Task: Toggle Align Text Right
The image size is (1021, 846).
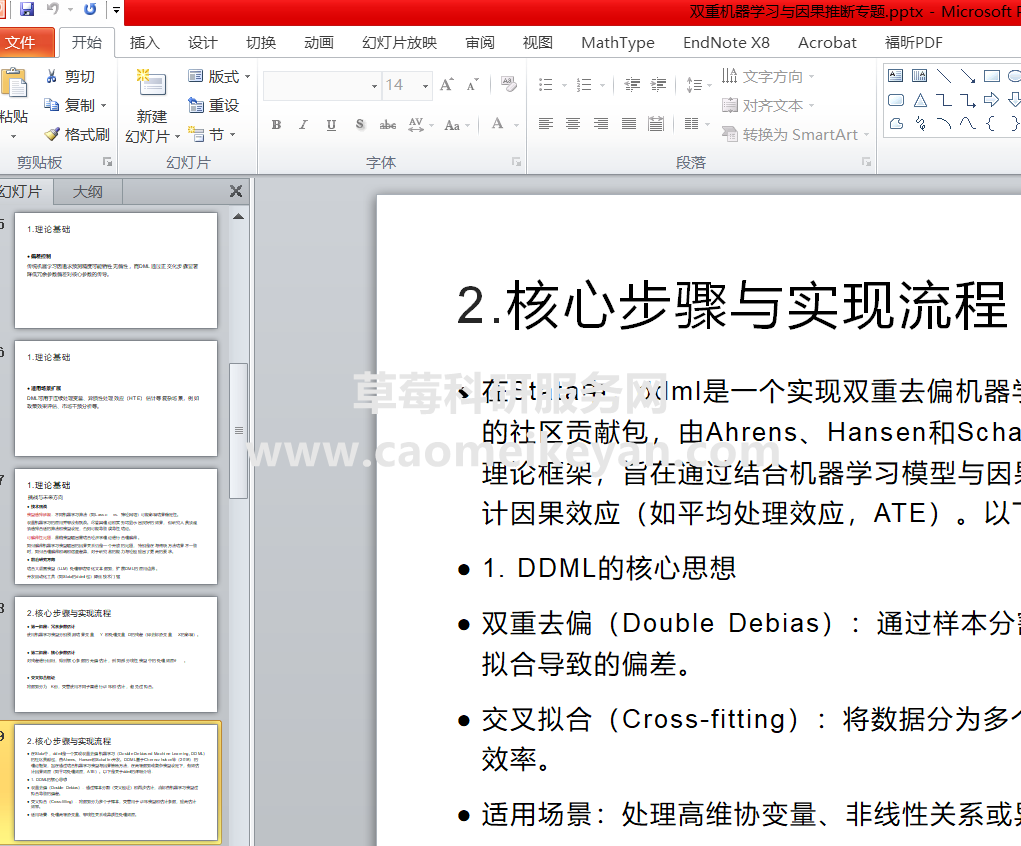Action: pos(601,124)
